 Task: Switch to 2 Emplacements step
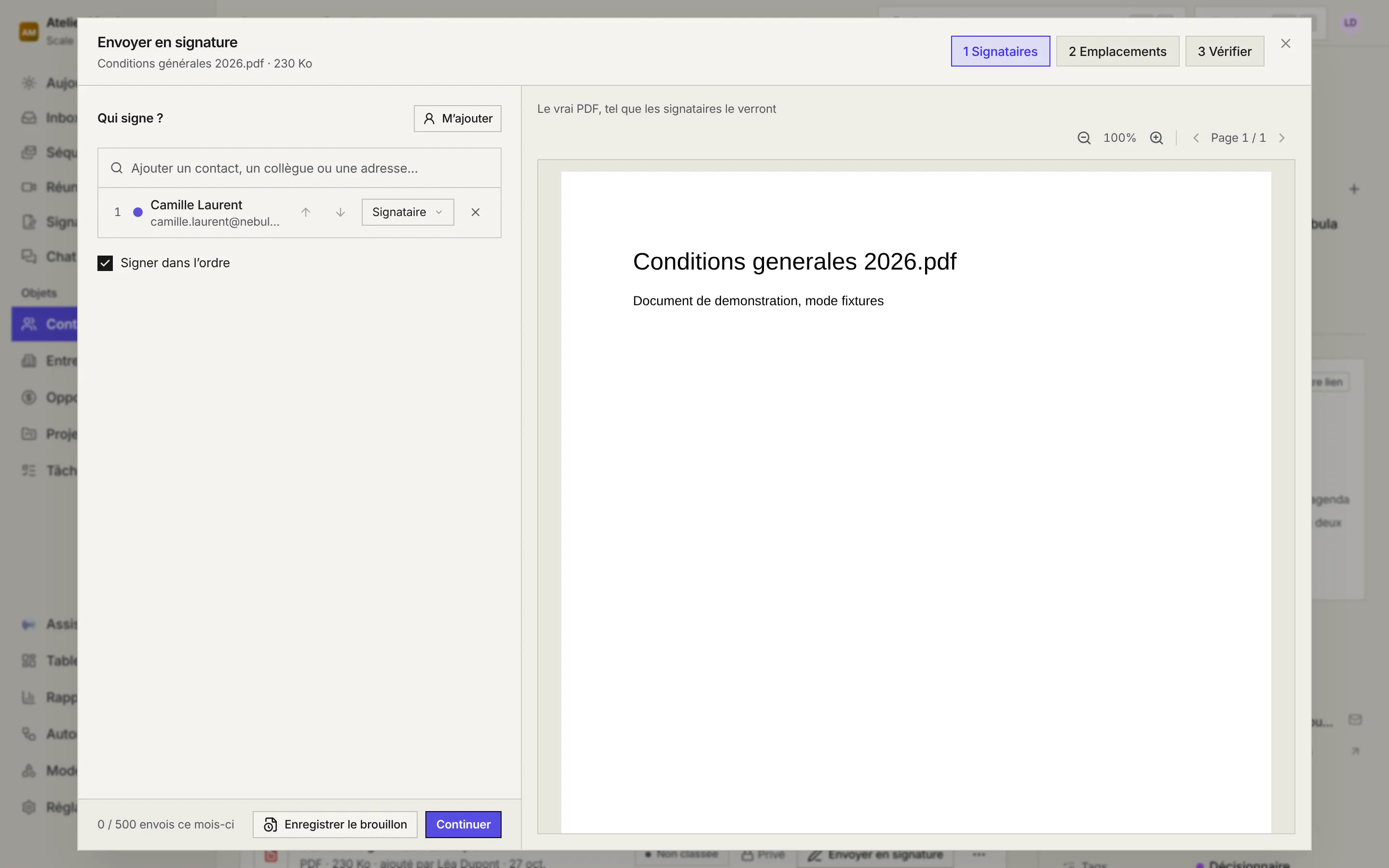[1117, 52]
